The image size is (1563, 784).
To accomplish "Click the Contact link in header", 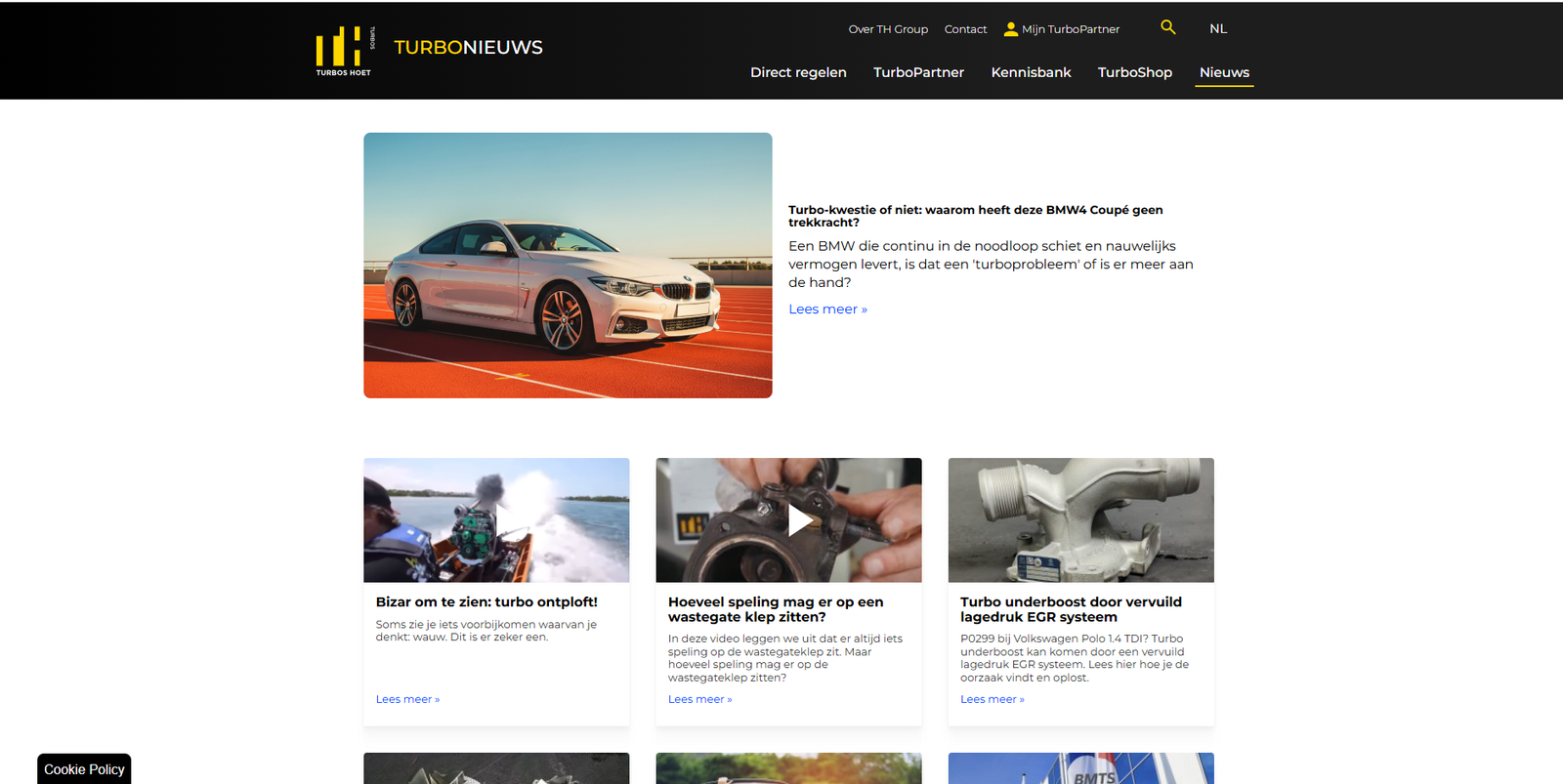I will coord(965,29).
